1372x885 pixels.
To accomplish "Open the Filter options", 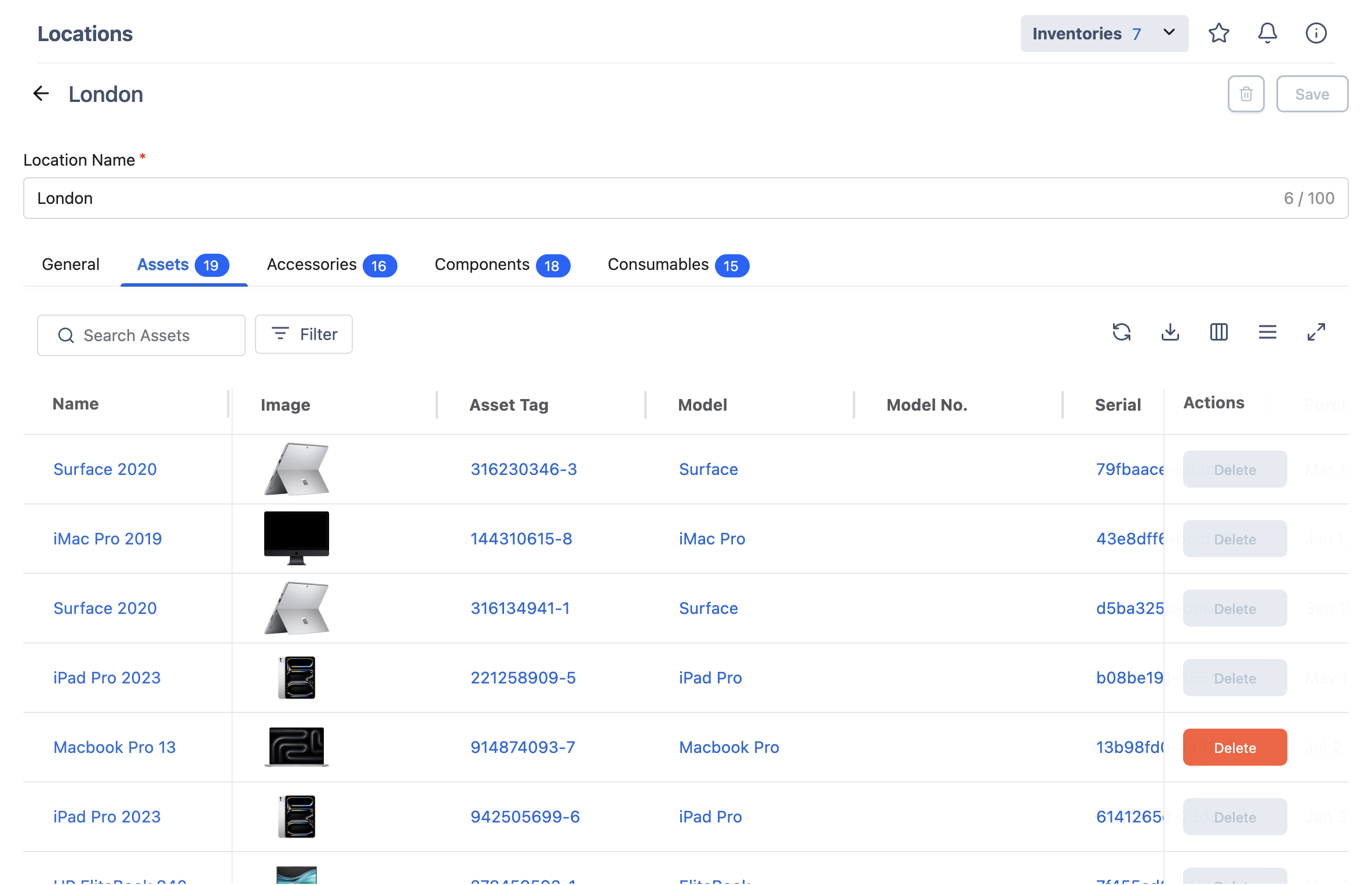I will tap(304, 334).
